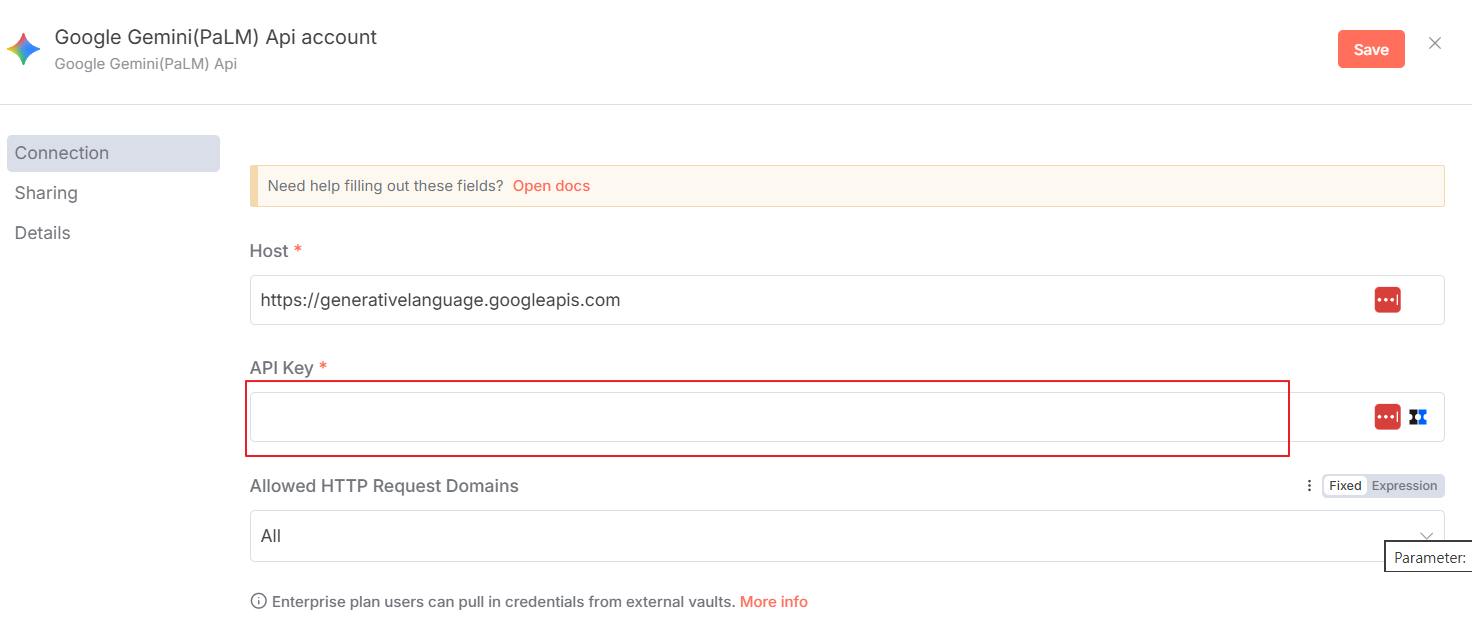Click the red password manager icon in Host field

point(1387,300)
